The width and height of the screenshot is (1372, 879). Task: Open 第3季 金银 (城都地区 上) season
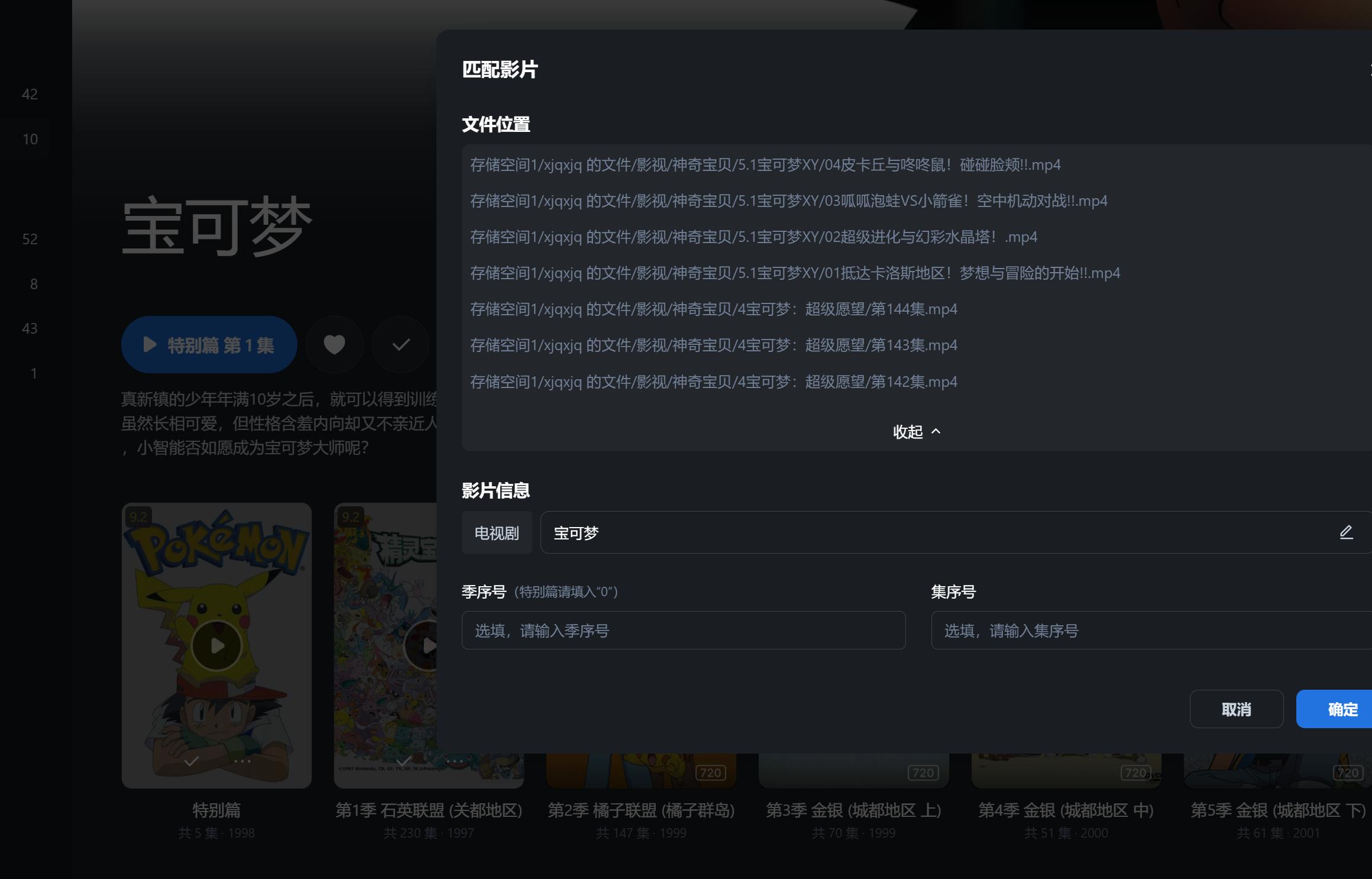tap(853, 810)
